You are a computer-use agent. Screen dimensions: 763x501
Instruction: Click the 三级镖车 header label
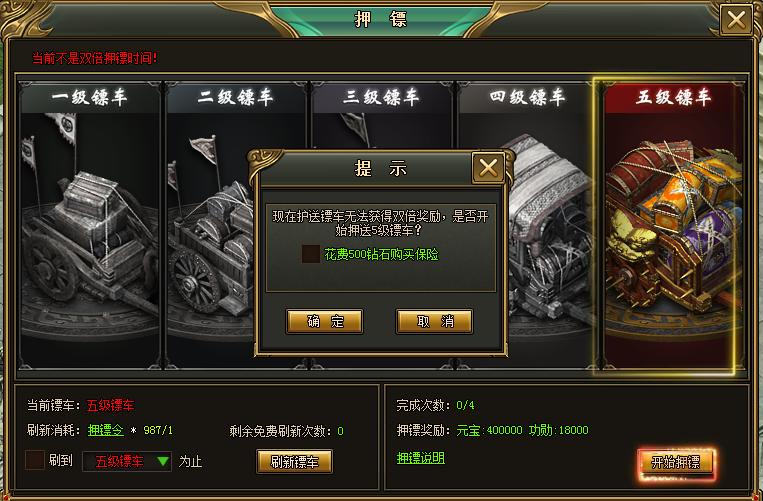coord(381,97)
